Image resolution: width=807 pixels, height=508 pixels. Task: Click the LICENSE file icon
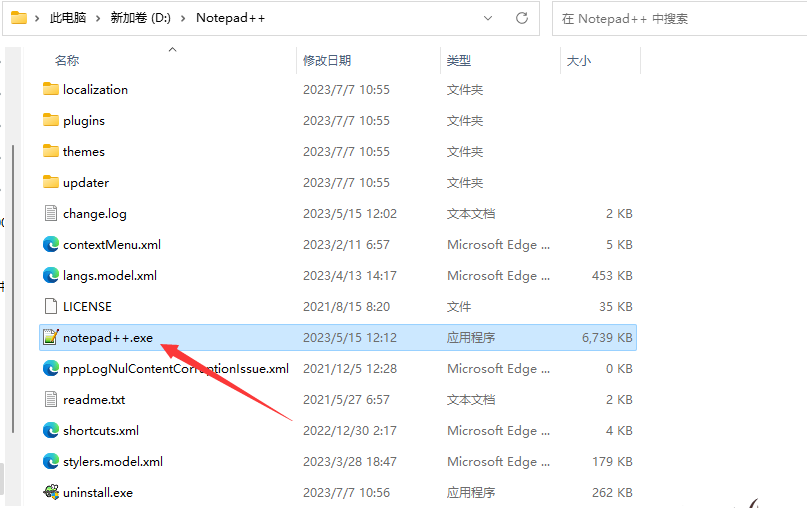pyautogui.click(x=51, y=307)
